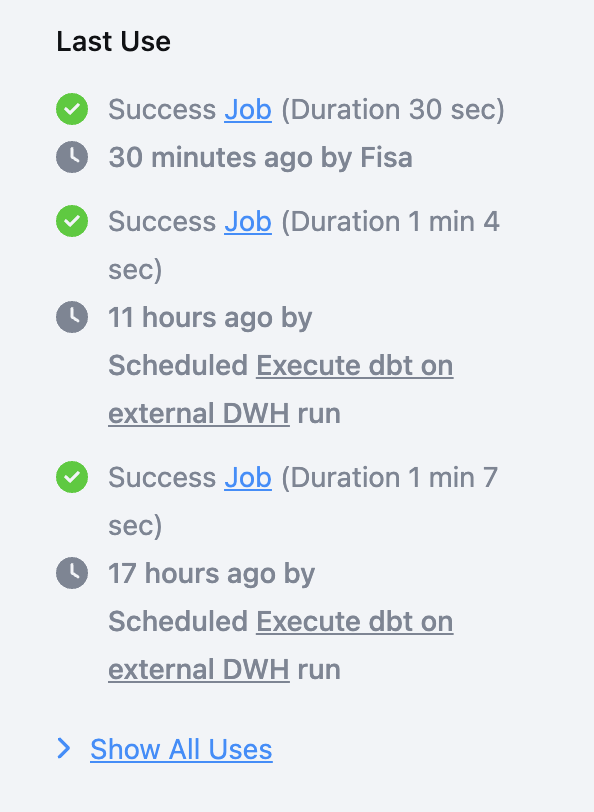The image size is (594, 812).
Task: Click the '17 hours ago by' timestamp text
Action: [x=211, y=573]
